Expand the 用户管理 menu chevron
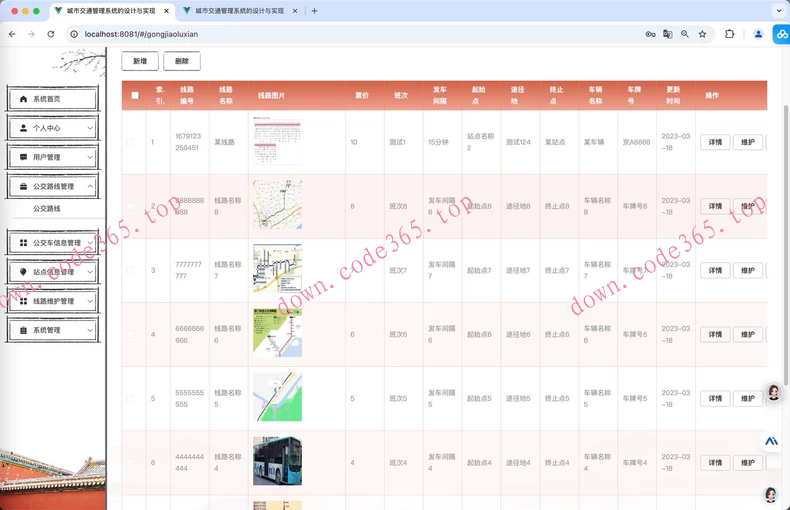Image resolution: width=790 pixels, height=510 pixels. [x=89, y=157]
